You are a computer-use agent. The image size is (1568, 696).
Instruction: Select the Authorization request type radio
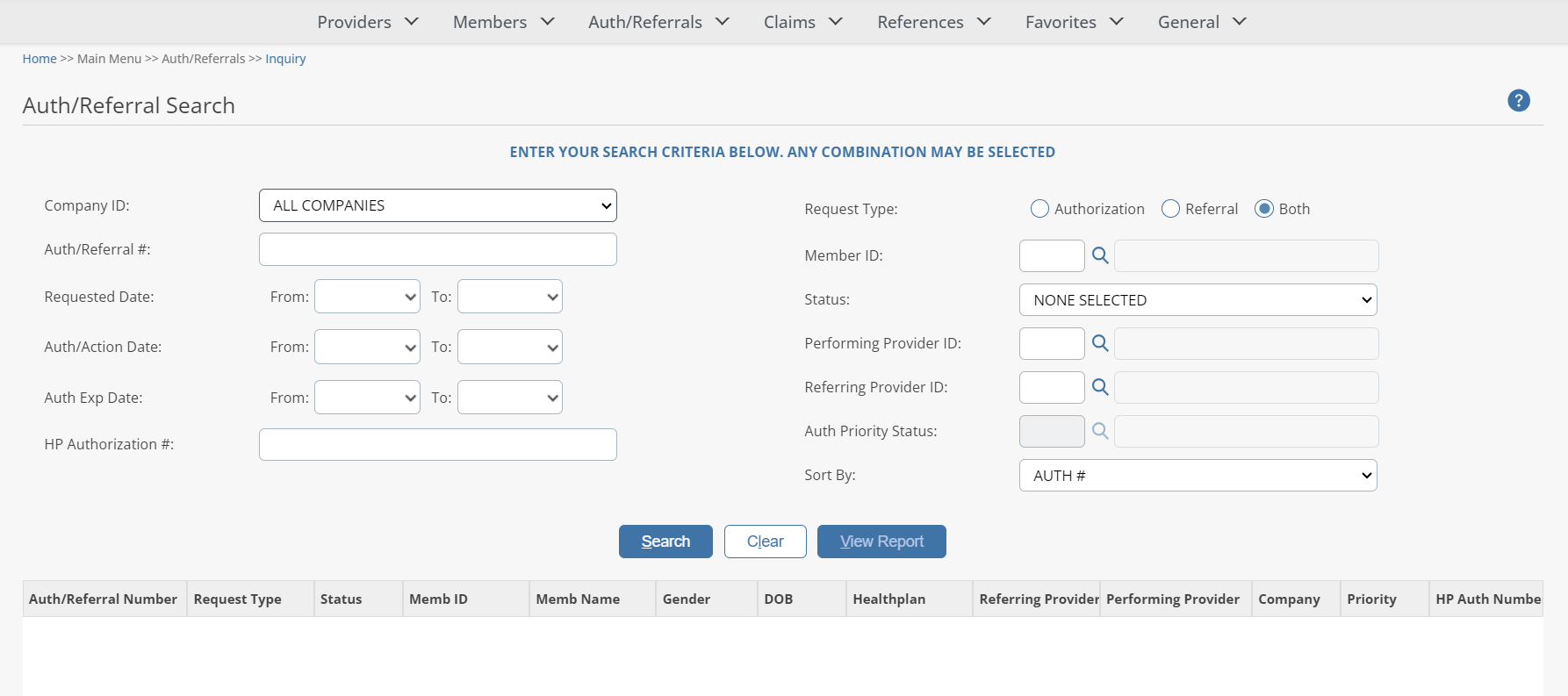[1039, 209]
